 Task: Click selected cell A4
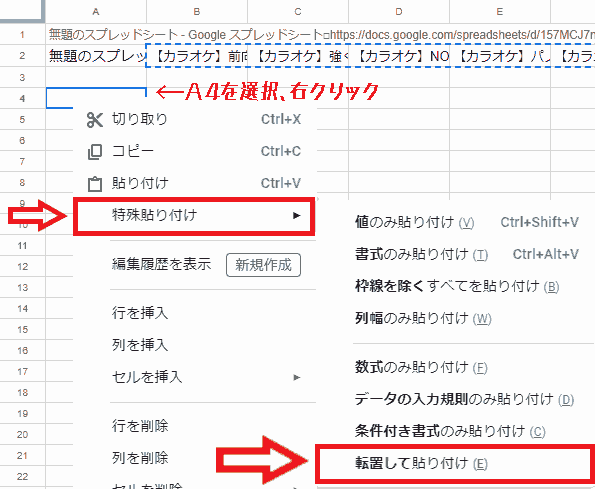click(x=96, y=98)
